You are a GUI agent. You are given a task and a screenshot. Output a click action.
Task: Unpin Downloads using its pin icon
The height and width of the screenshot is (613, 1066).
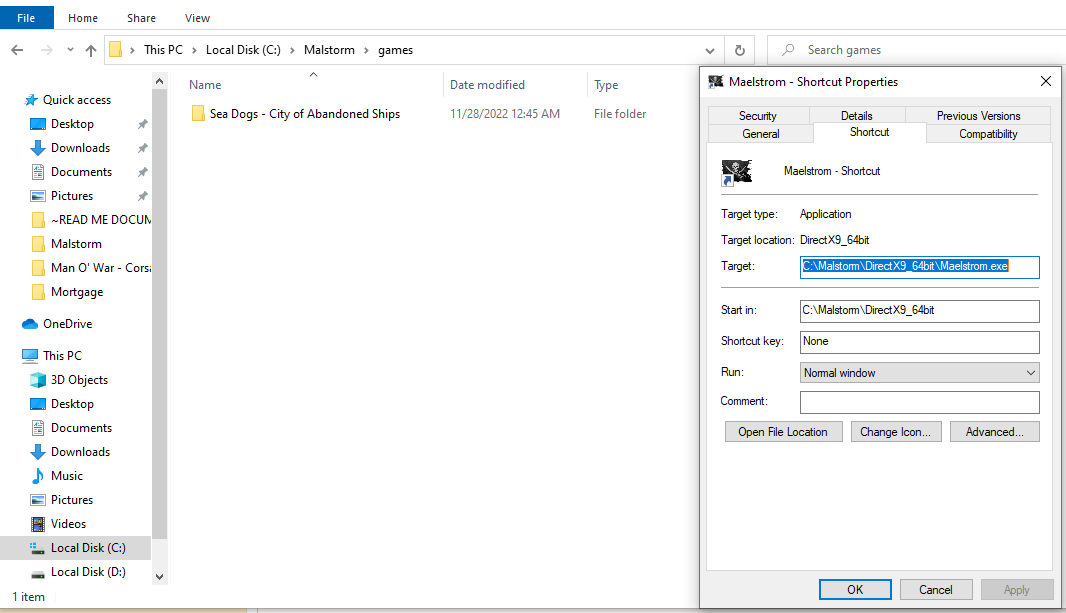143,148
